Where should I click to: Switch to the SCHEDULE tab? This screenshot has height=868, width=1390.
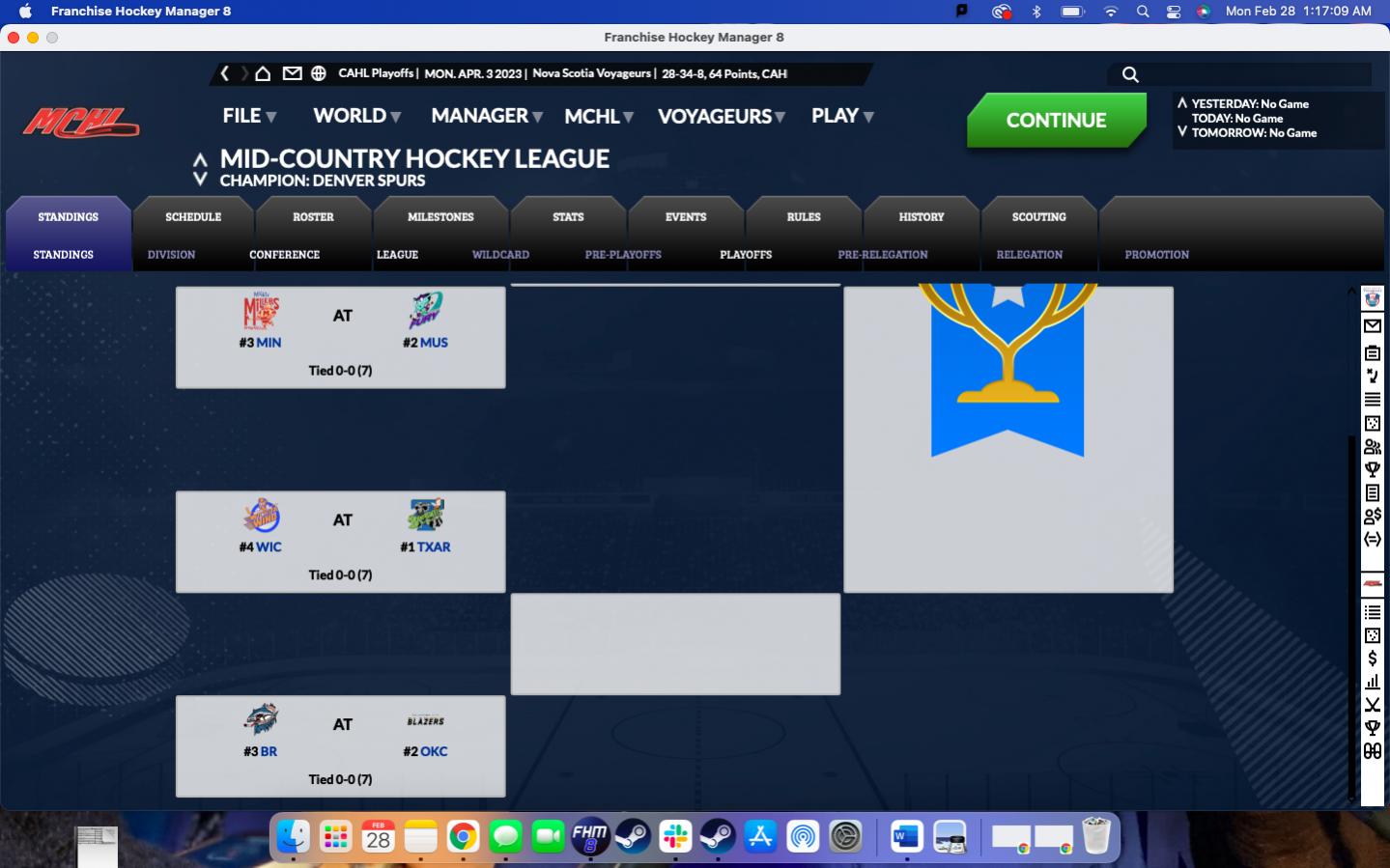pos(193,217)
